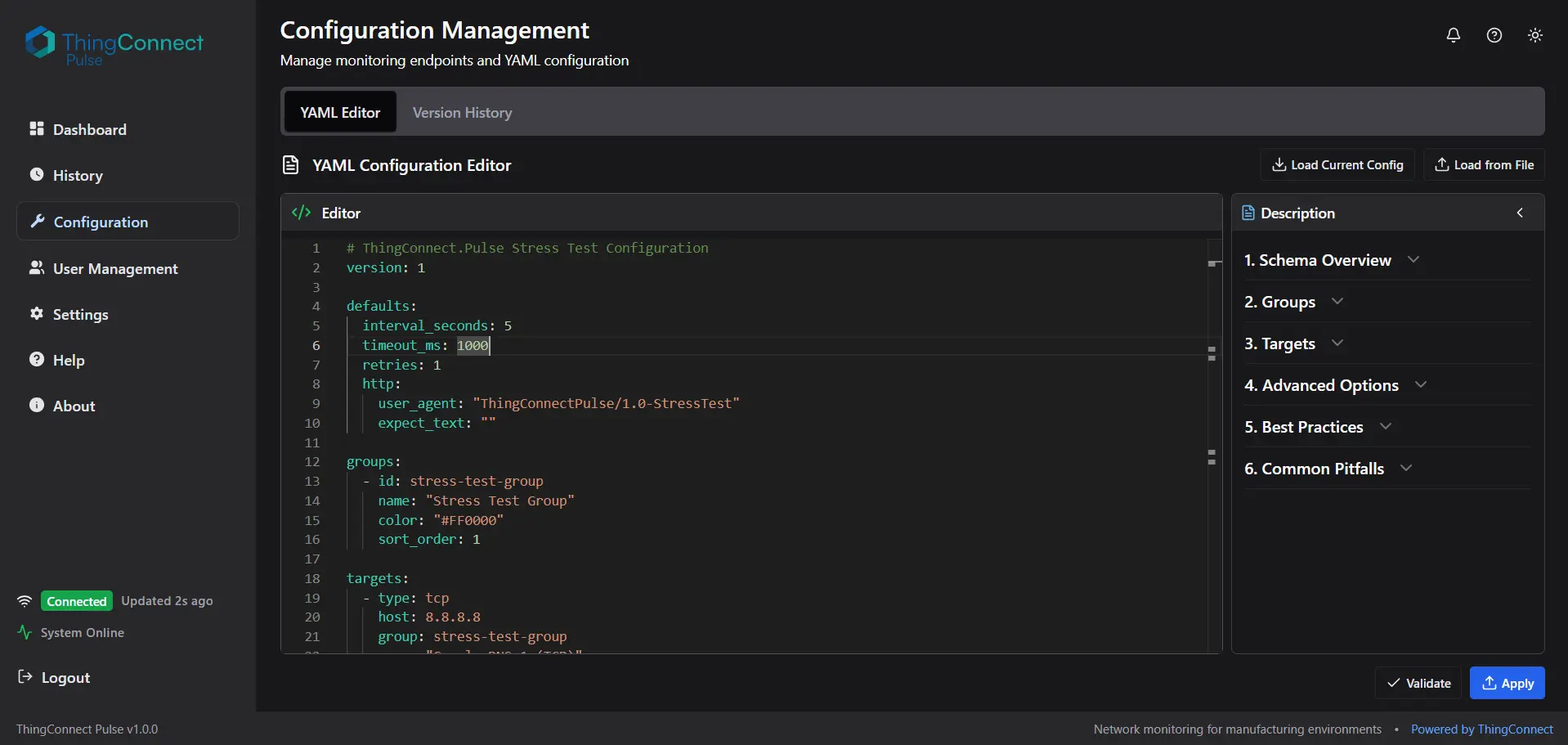Image resolution: width=1568 pixels, height=745 pixels.
Task: Click Load Current Config button
Action: tap(1337, 164)
